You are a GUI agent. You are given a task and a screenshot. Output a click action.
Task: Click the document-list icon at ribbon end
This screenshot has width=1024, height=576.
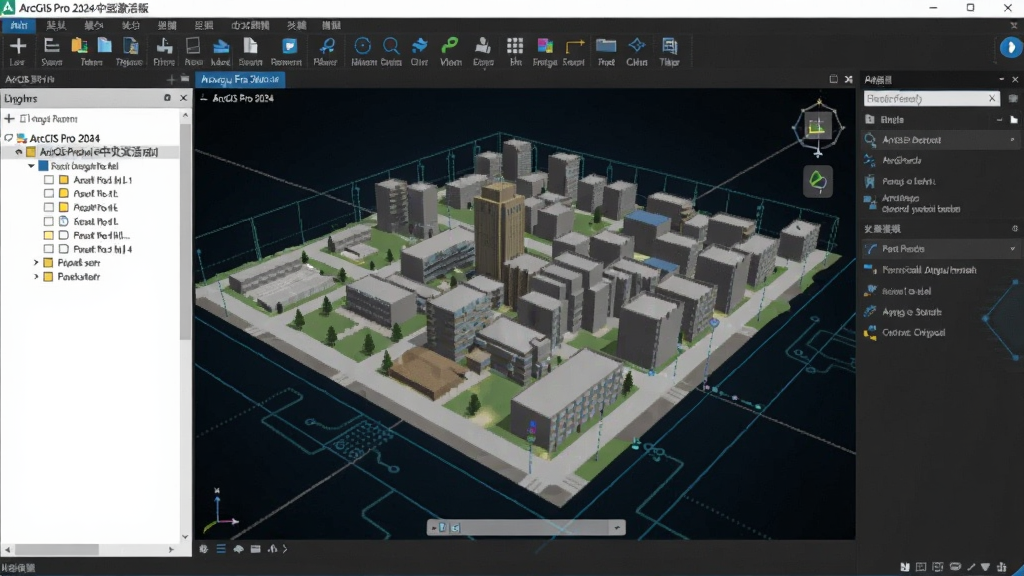pos(669,46)
